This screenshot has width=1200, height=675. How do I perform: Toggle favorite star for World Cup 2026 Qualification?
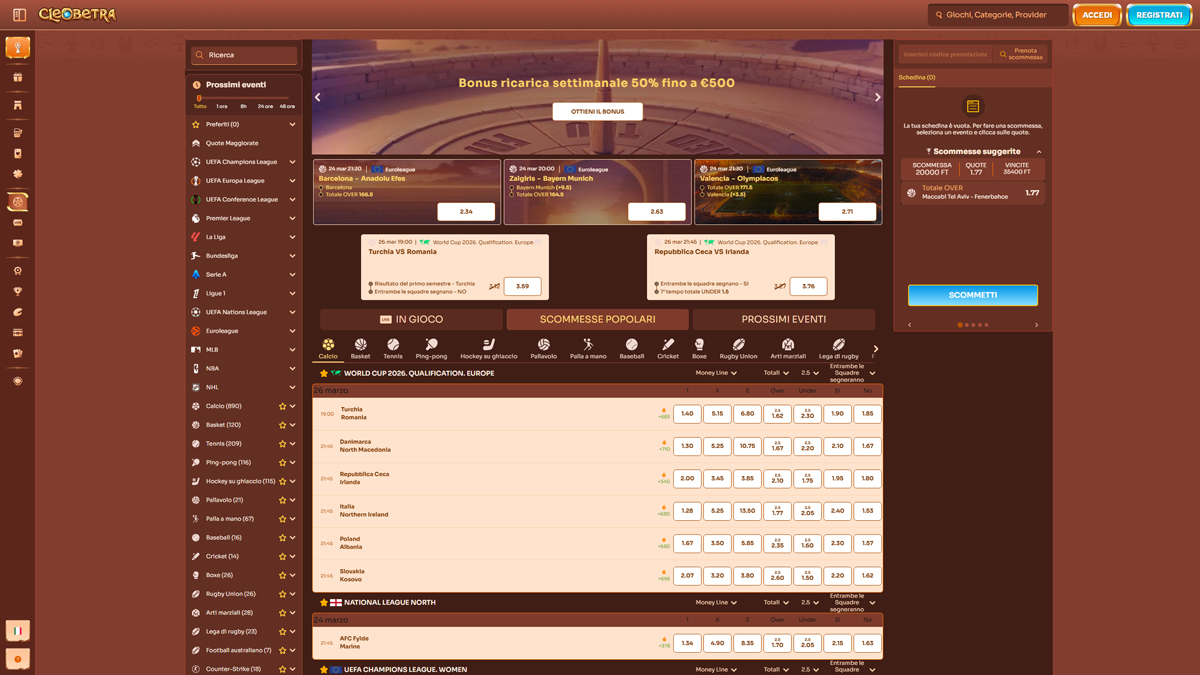(323, 373)
